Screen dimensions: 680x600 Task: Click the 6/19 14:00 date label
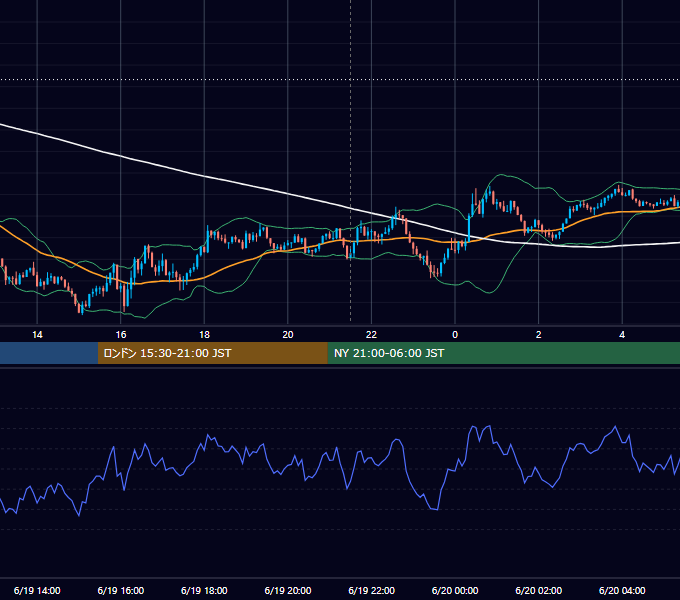coord(37,590)
